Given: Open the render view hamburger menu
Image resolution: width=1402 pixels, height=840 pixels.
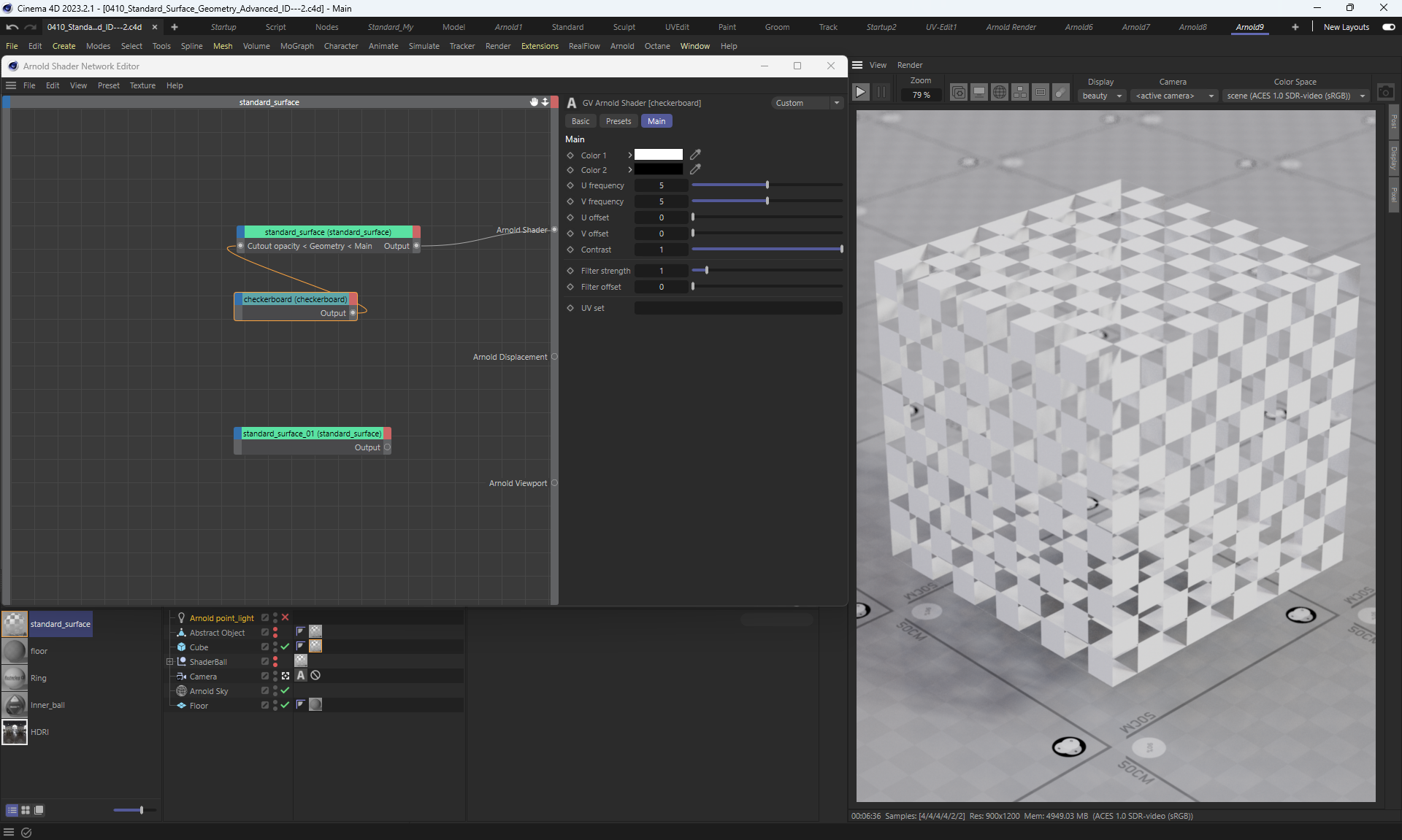Looking at the screenshot, I should point(857,65).
